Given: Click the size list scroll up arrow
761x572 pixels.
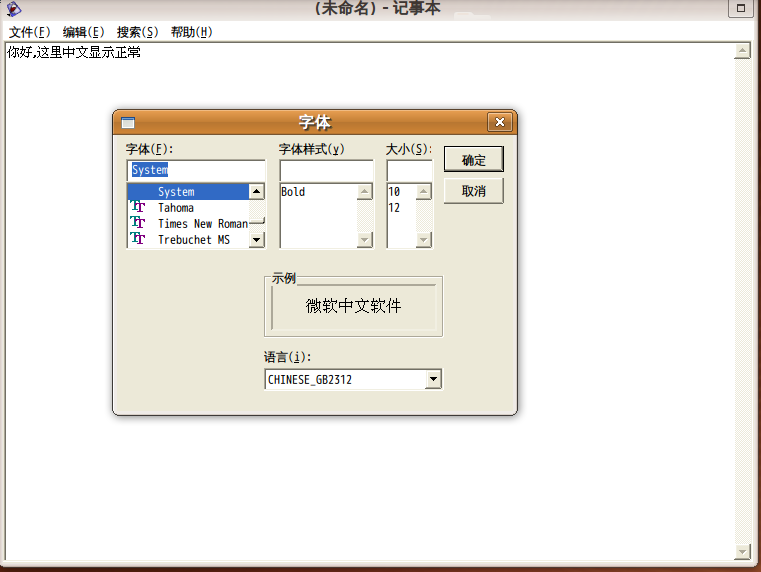Looking at the screenshot, I should [424, 192].
